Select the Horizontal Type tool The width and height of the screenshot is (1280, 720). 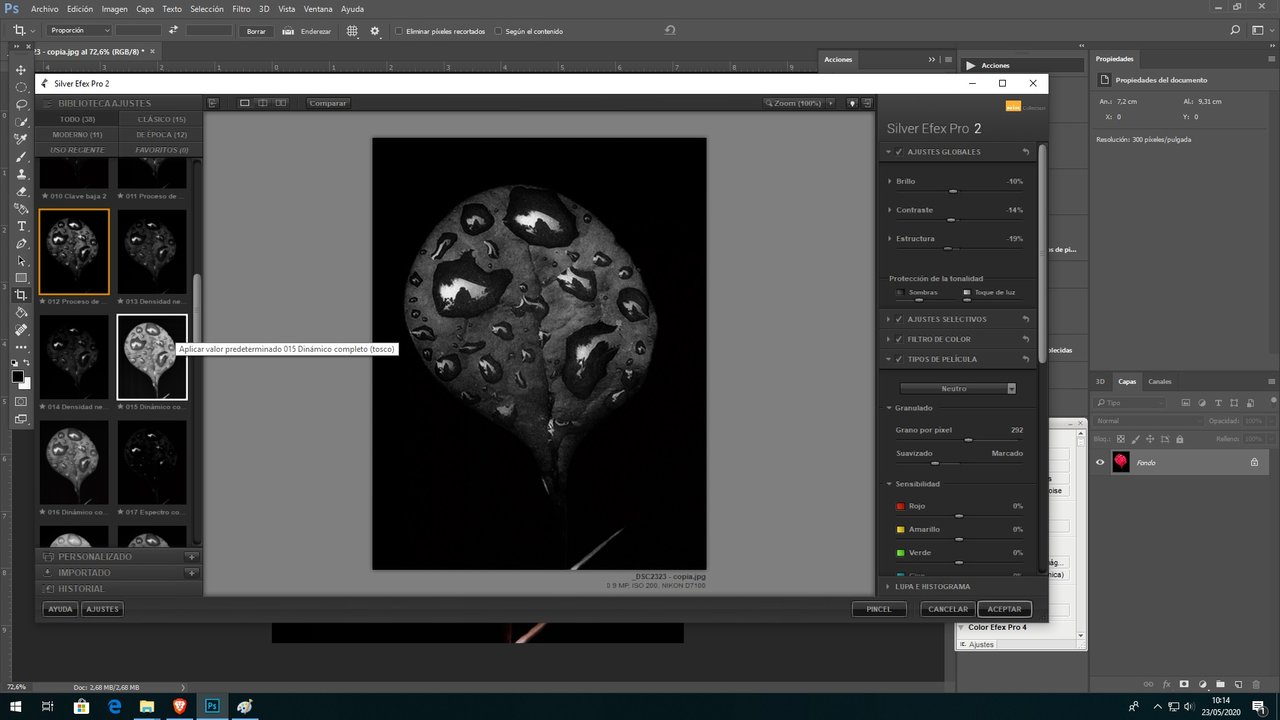click(21, 226)
